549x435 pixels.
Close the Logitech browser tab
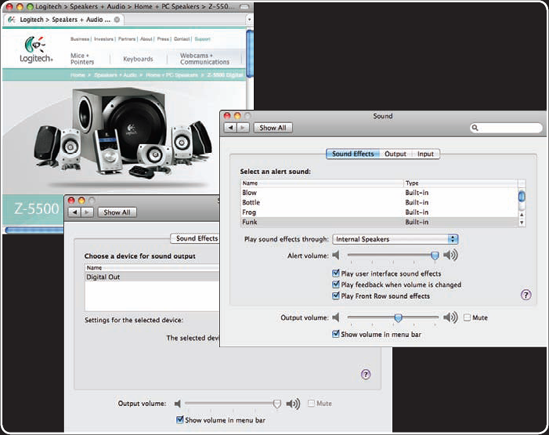tap(117, 20)
